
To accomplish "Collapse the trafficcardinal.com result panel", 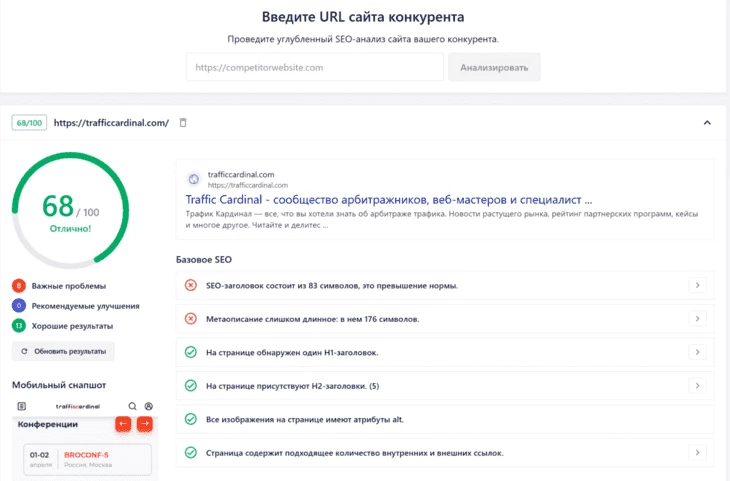I will point(707,123).
